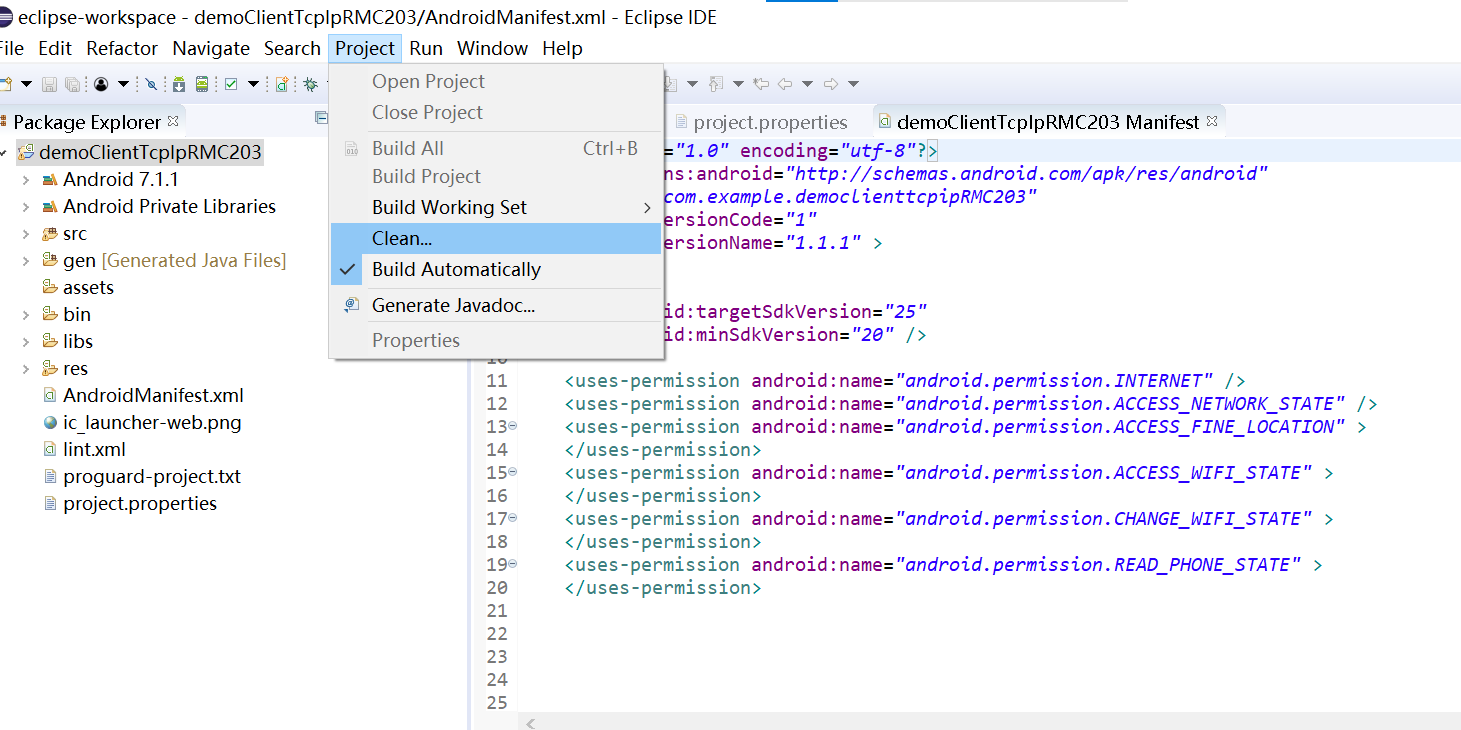Expand Android Private Libraries node

point(25,207)
